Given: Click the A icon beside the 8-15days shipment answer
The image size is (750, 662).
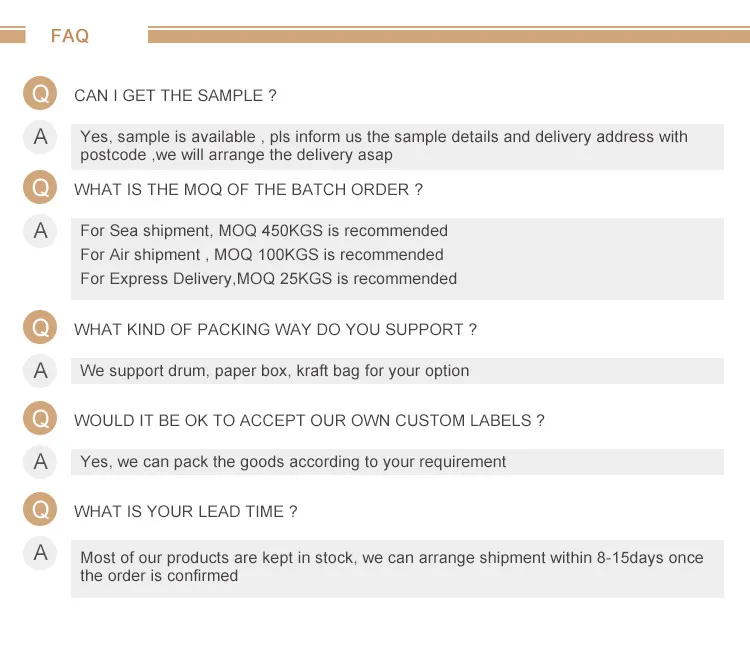Looking at the screenshot, I should (40, 553).
